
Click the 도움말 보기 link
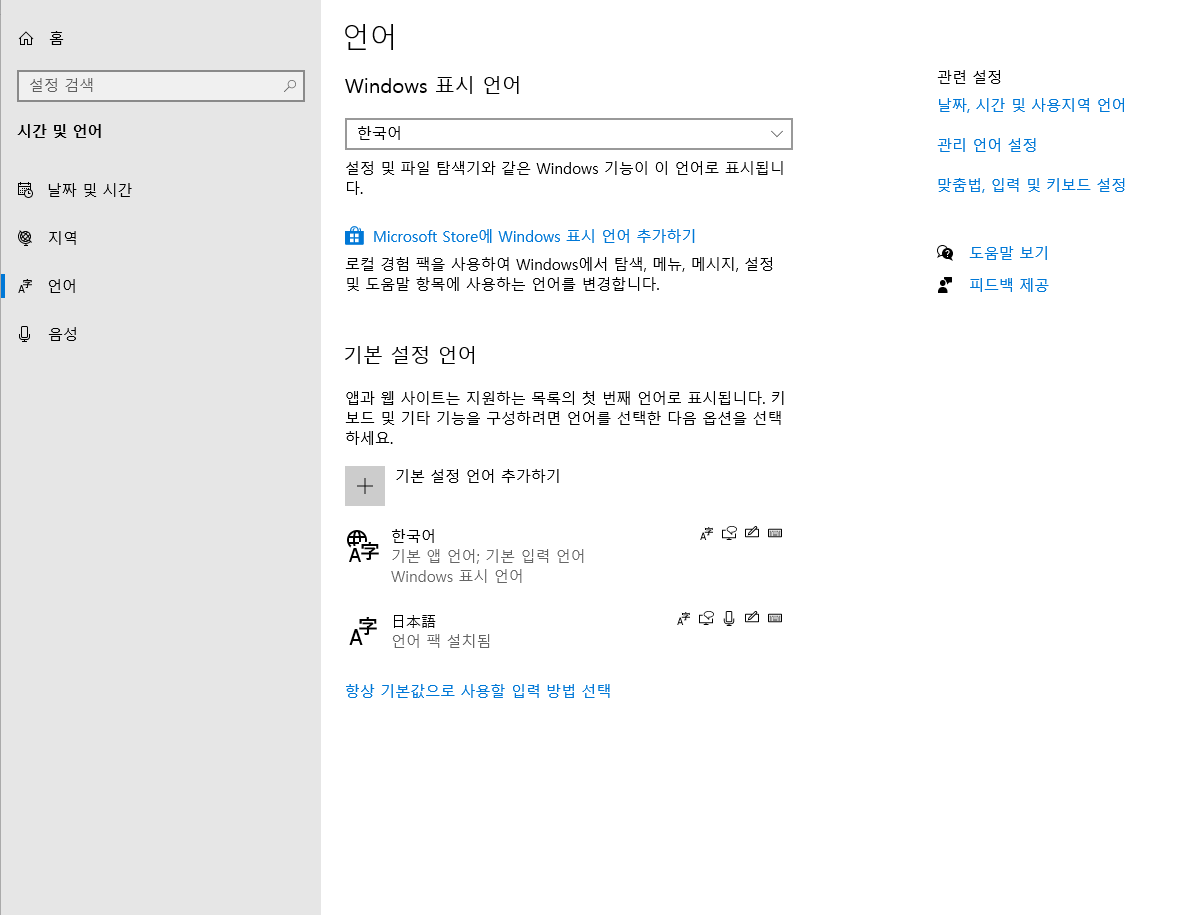[1009, 253]
